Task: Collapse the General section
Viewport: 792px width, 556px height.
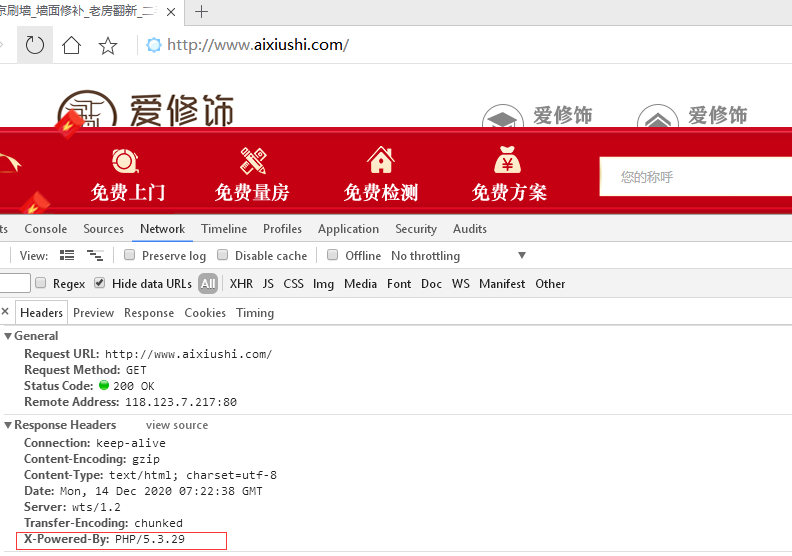Action: tap(8, 336)
